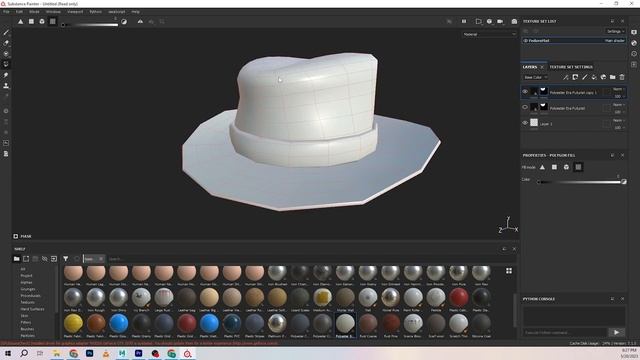Add smart material layer icon in Layers
This screenshot has width=640, height=360.
click(x=603, y=77)
